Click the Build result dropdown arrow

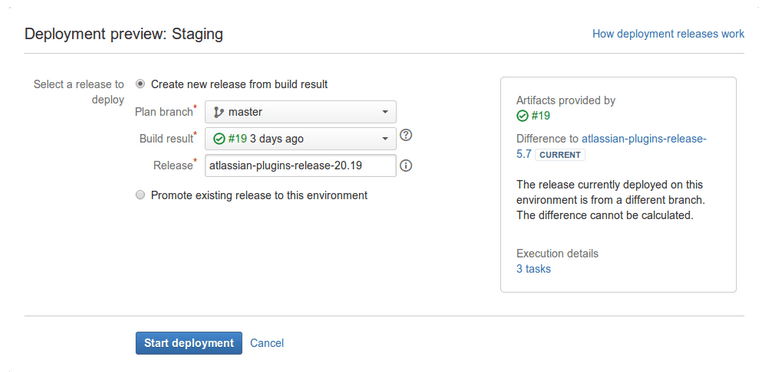385,139
